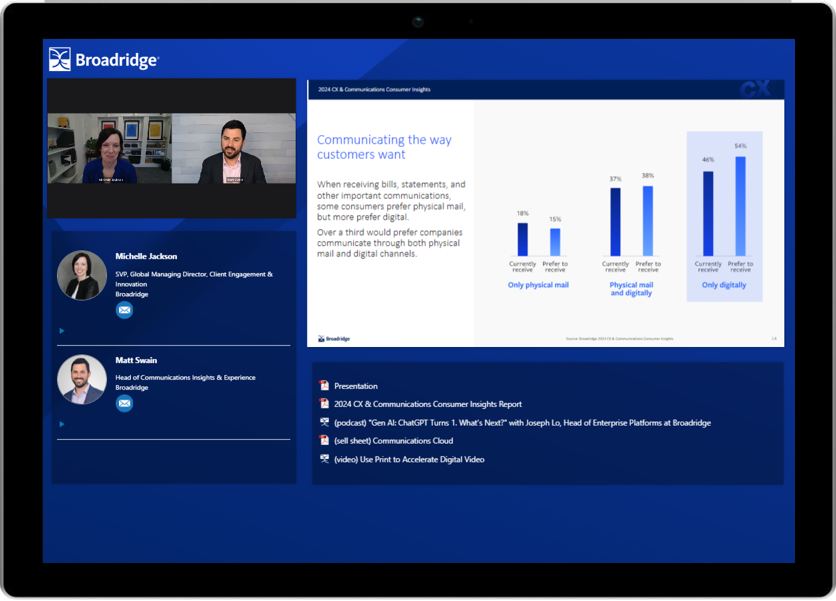Click the Broadridge logo in the header
Screen dimensions: 836x601
click(x=104, y=60)
